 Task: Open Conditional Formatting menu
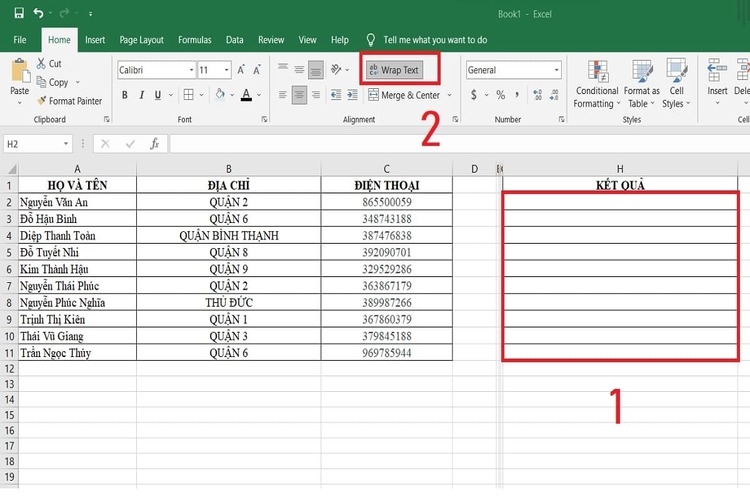pyautogui.click(x=596, y=84)
